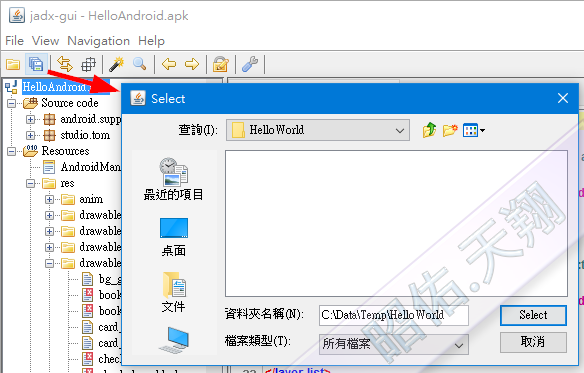Click the 取消 cancel button
The width and height of the screenshot is (584, 373).
[533, 342]
